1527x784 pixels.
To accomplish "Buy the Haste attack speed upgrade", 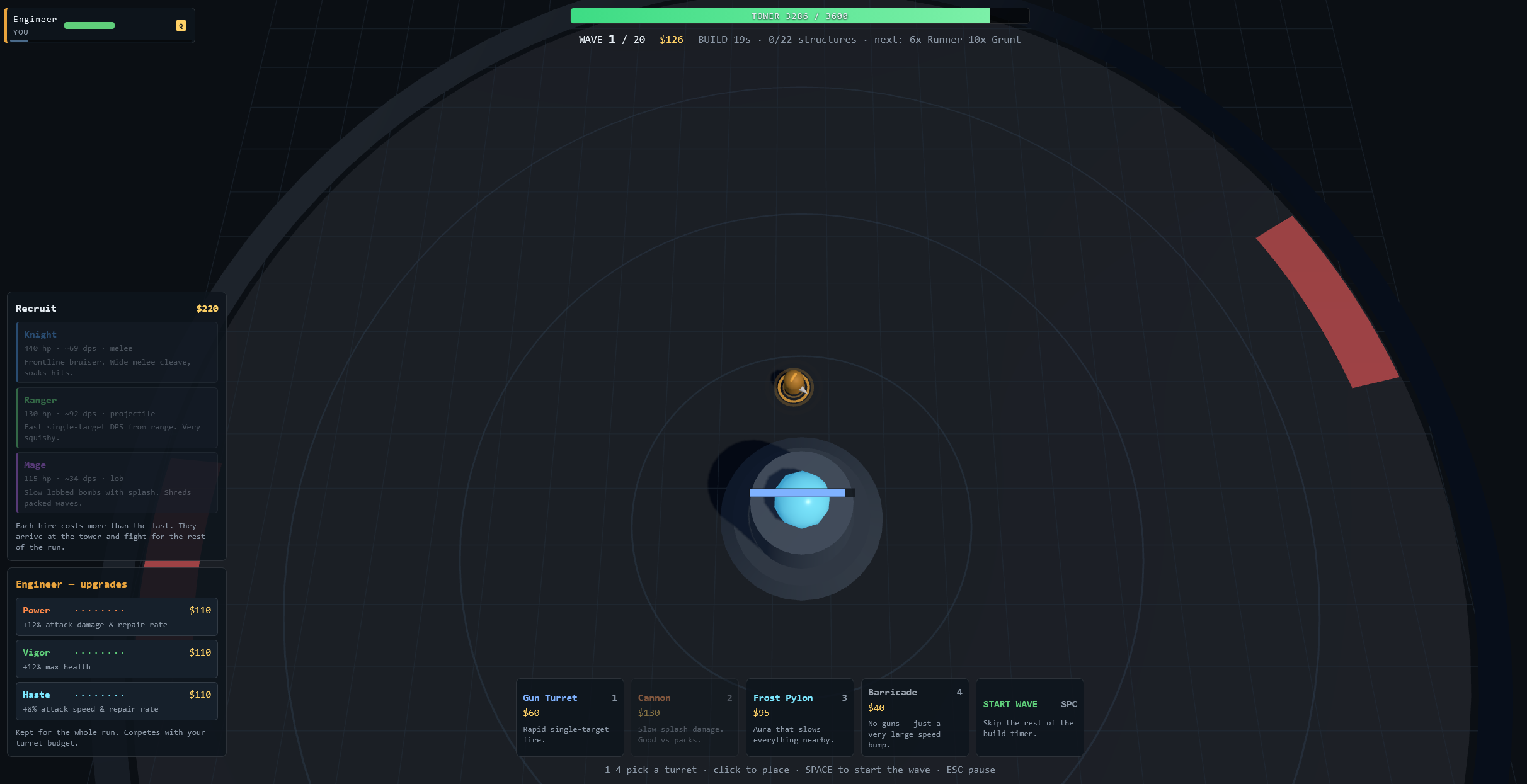I will (117, 702).
